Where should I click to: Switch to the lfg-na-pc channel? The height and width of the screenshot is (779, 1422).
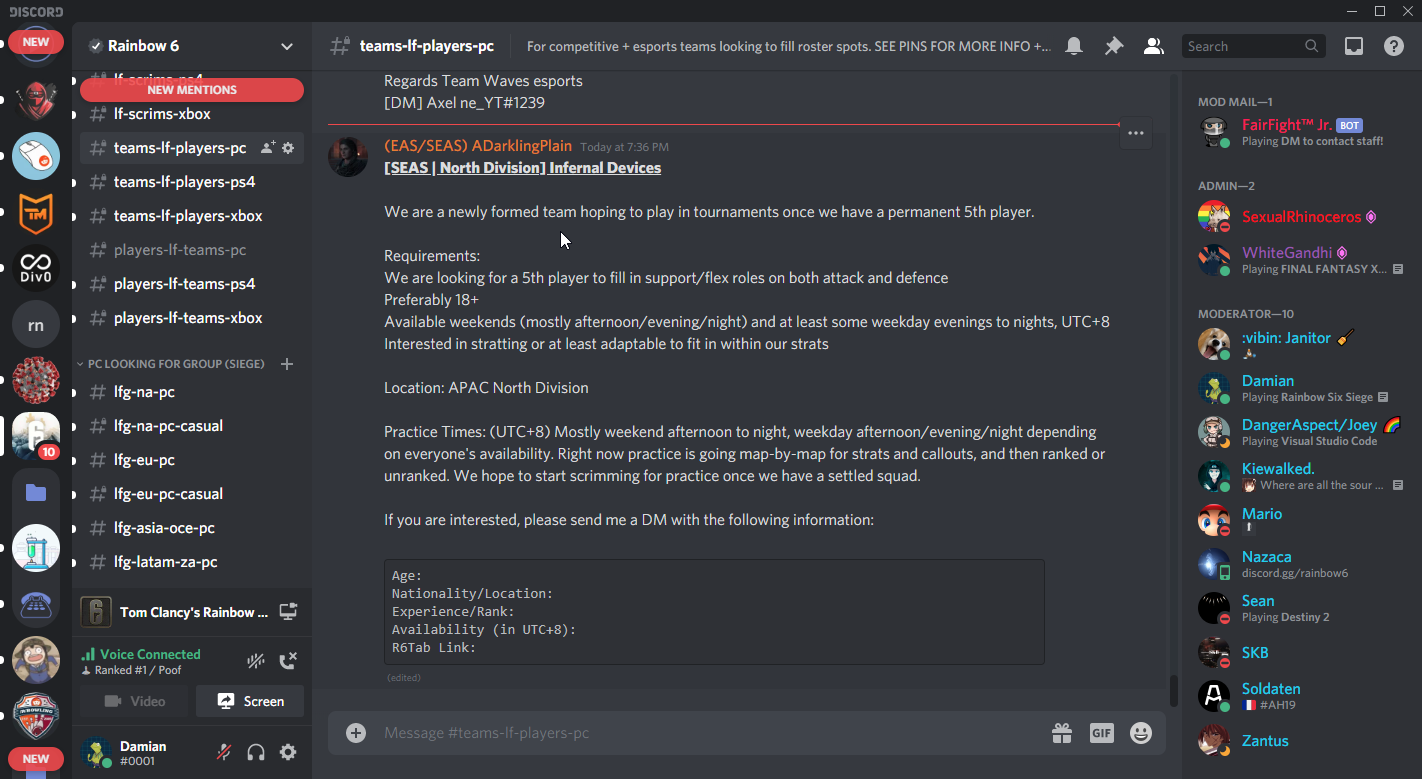click(144, 392)
